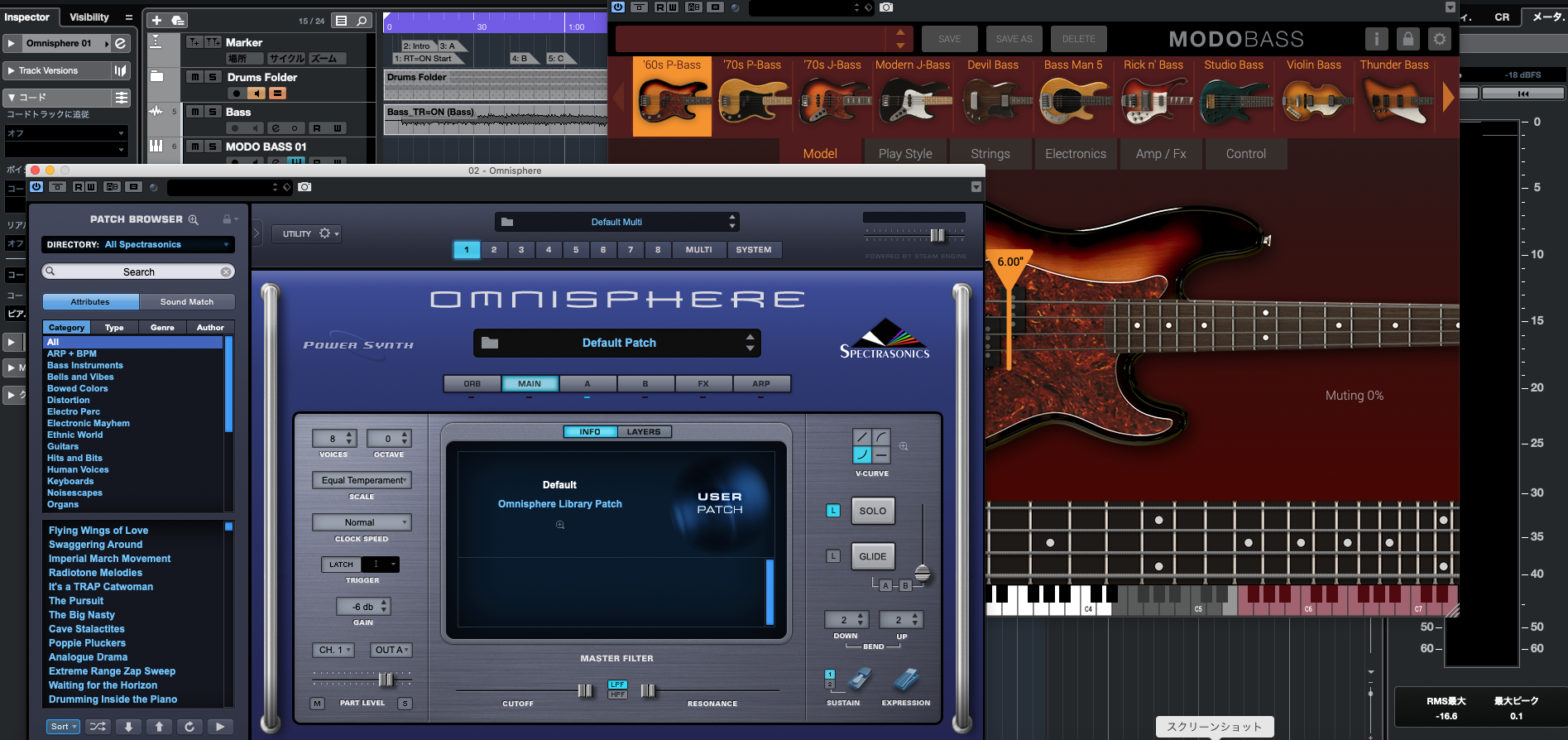Select the Rick n' Bass model
This screenshot has height=740, width=1568.
tap(1153, 96)
